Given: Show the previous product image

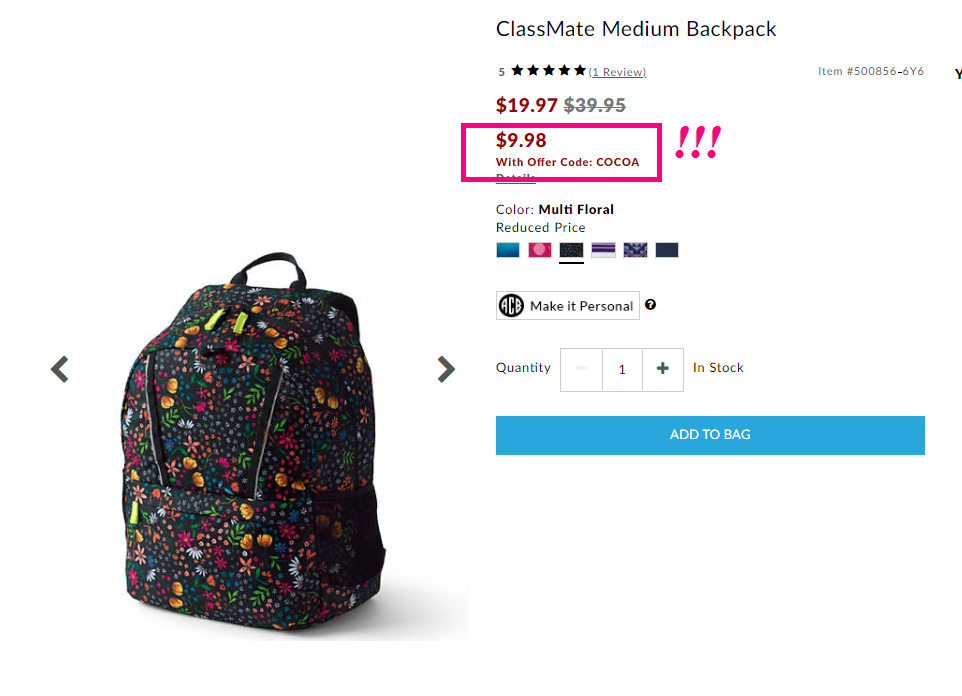Looking at the screenshot, I should [60, 369].
